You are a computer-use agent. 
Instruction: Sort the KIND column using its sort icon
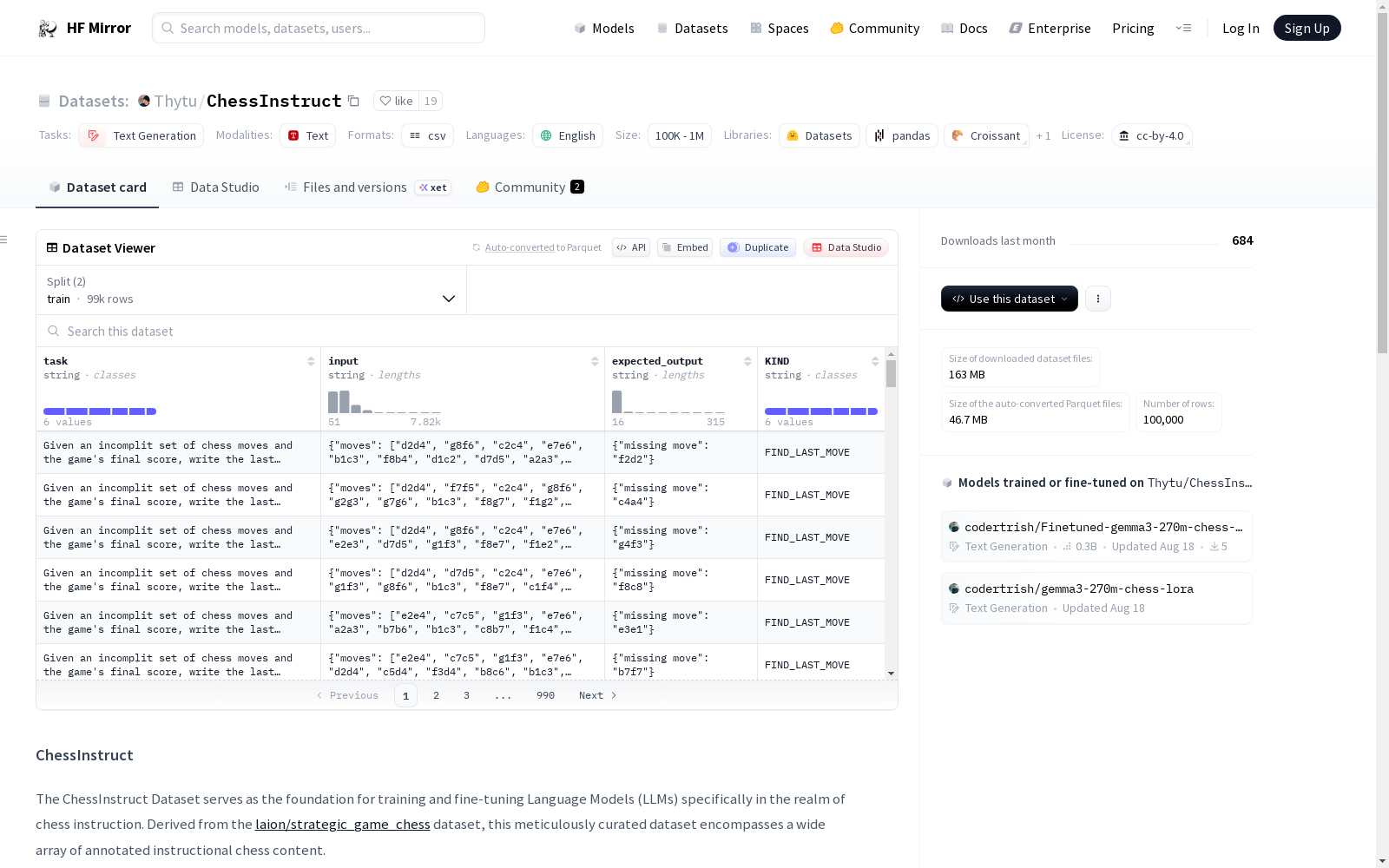[x=875, y=361]
